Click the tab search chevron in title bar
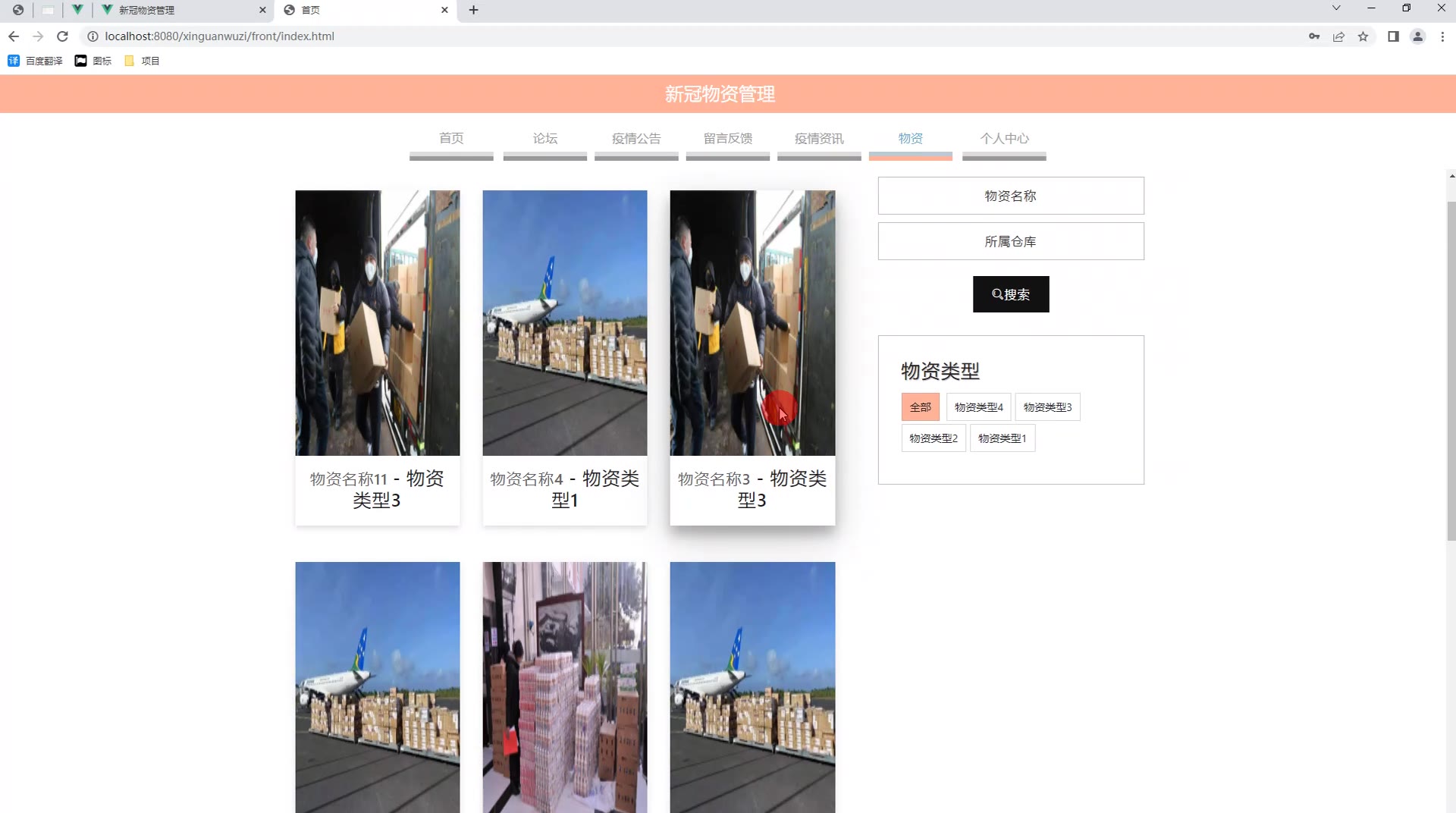This screenshot has width=1456, height=813. [1336, 8]
